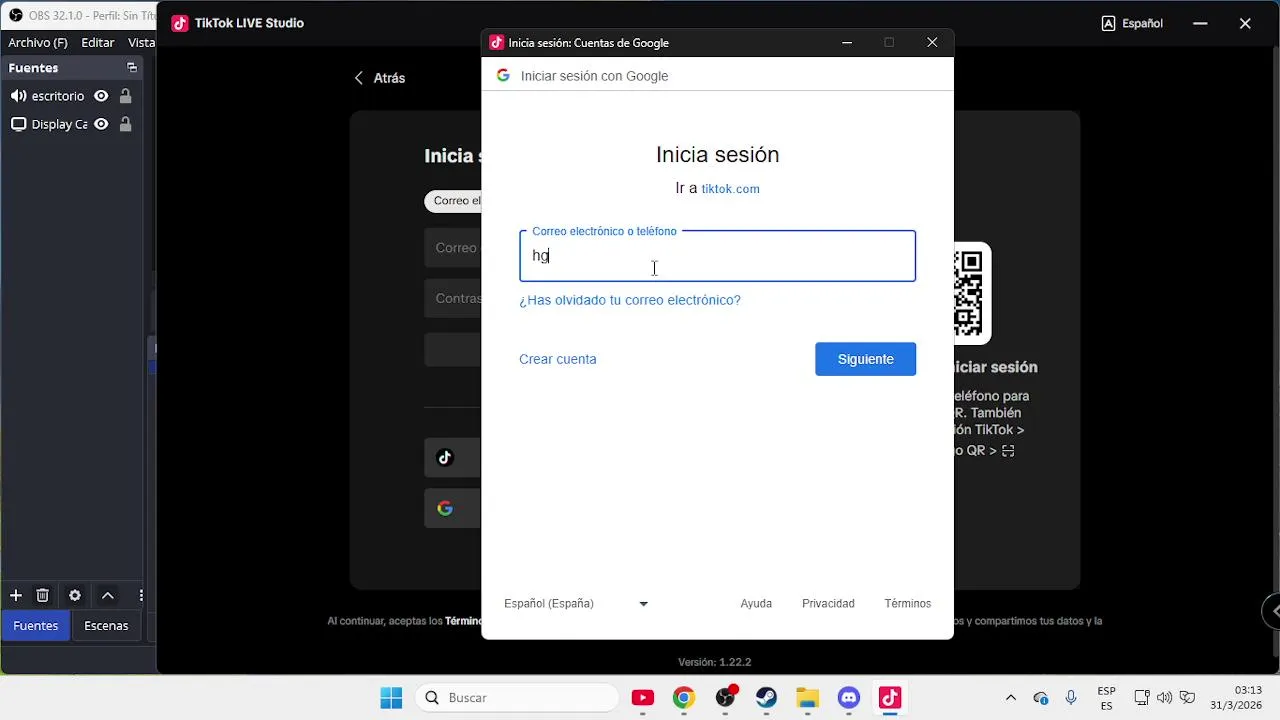This screenshot has height=720, width=1280.
Task: Open Discord from the taskbar
Action: tap(849, 698)
